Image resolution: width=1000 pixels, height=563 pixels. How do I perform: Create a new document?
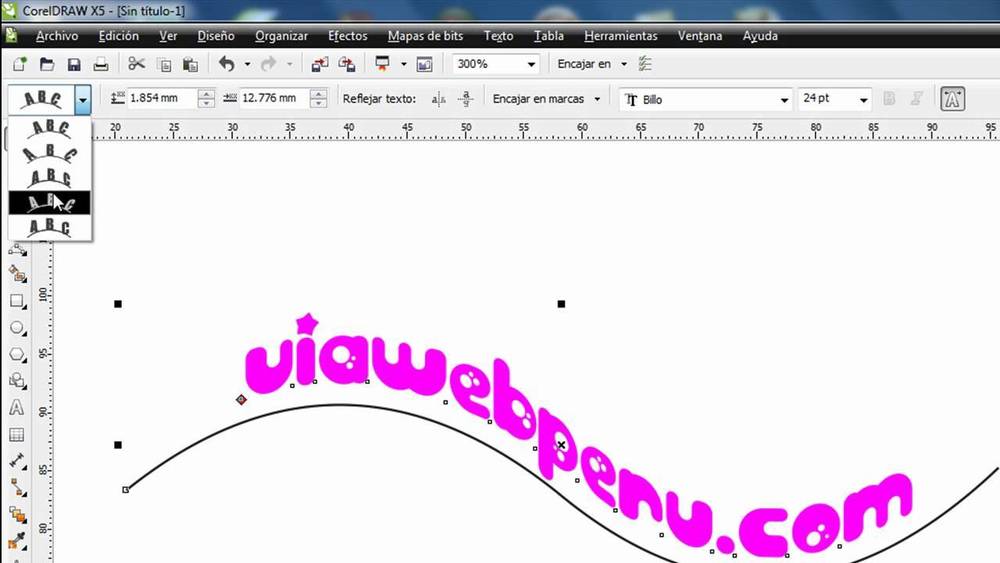tap(19, 64)
